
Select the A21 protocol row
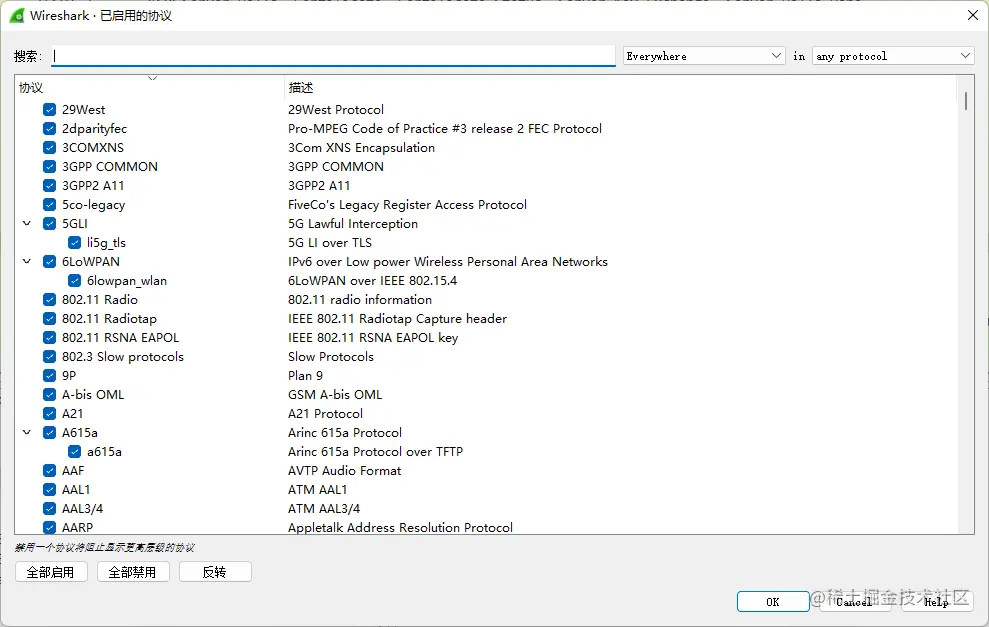(x=486, y=413)
